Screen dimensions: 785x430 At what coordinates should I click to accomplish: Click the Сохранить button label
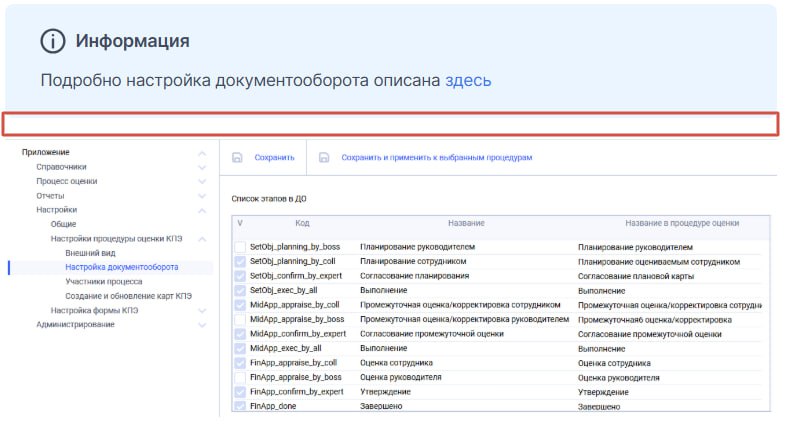pyautogui.click(x=274, y=158)
